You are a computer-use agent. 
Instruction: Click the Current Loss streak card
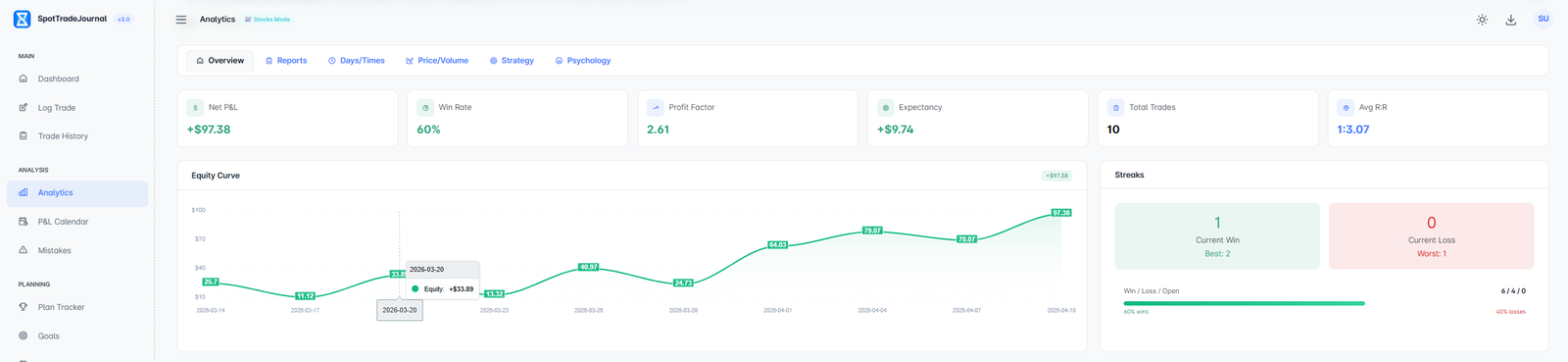click(x=1431, y=236)
